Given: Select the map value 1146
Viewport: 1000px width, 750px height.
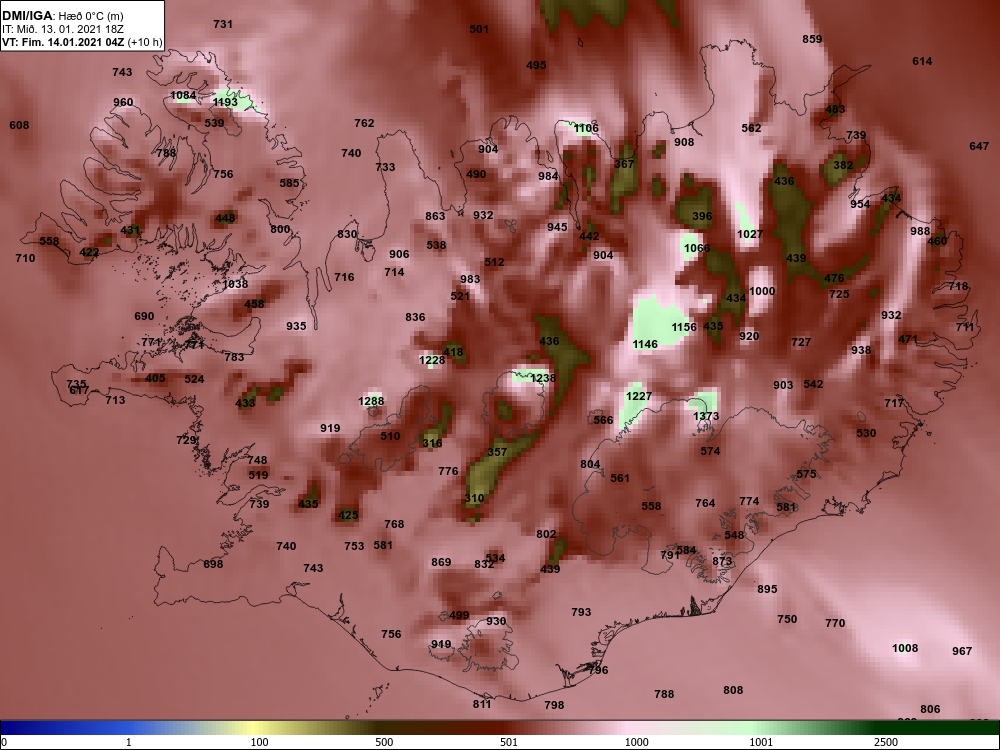Looking at the screenshot, I should [x=645, y=344].
